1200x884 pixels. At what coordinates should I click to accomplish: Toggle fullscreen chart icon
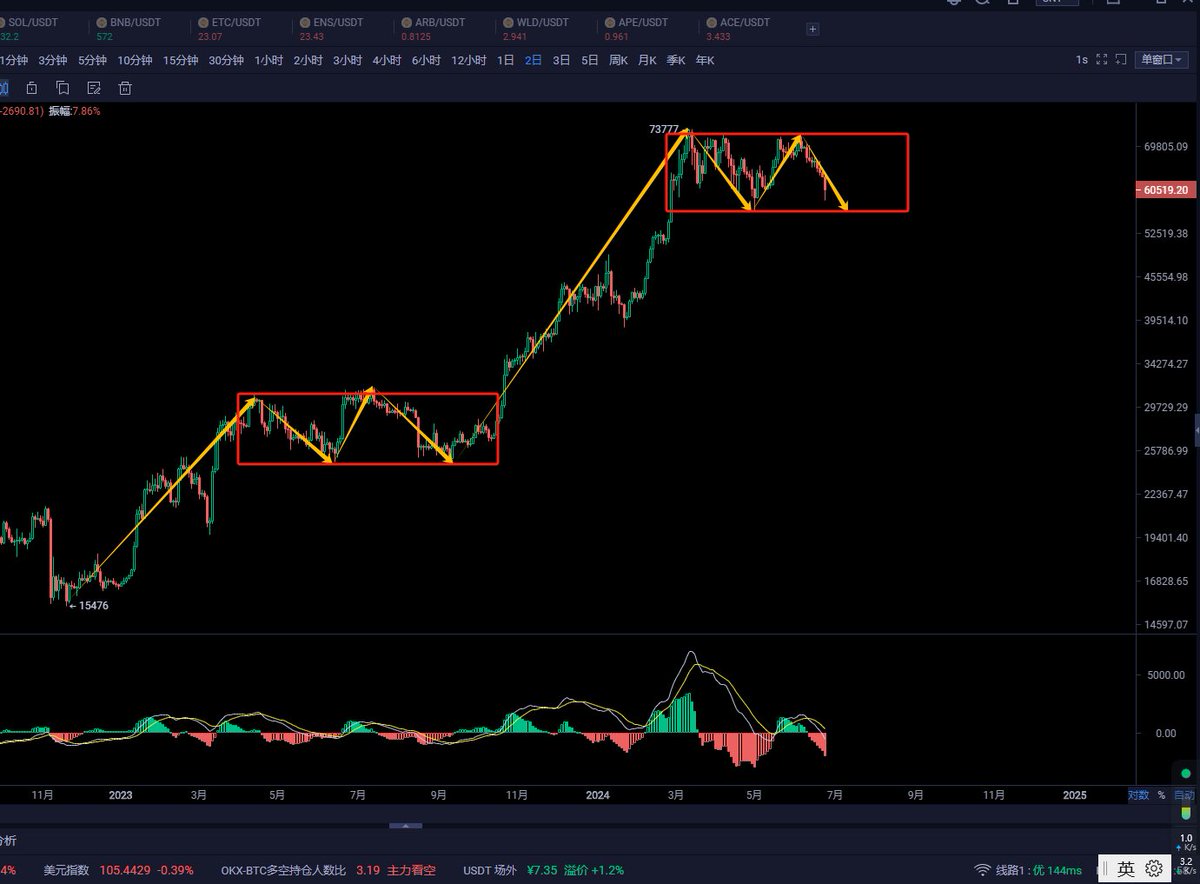[x=1102, y=60]
